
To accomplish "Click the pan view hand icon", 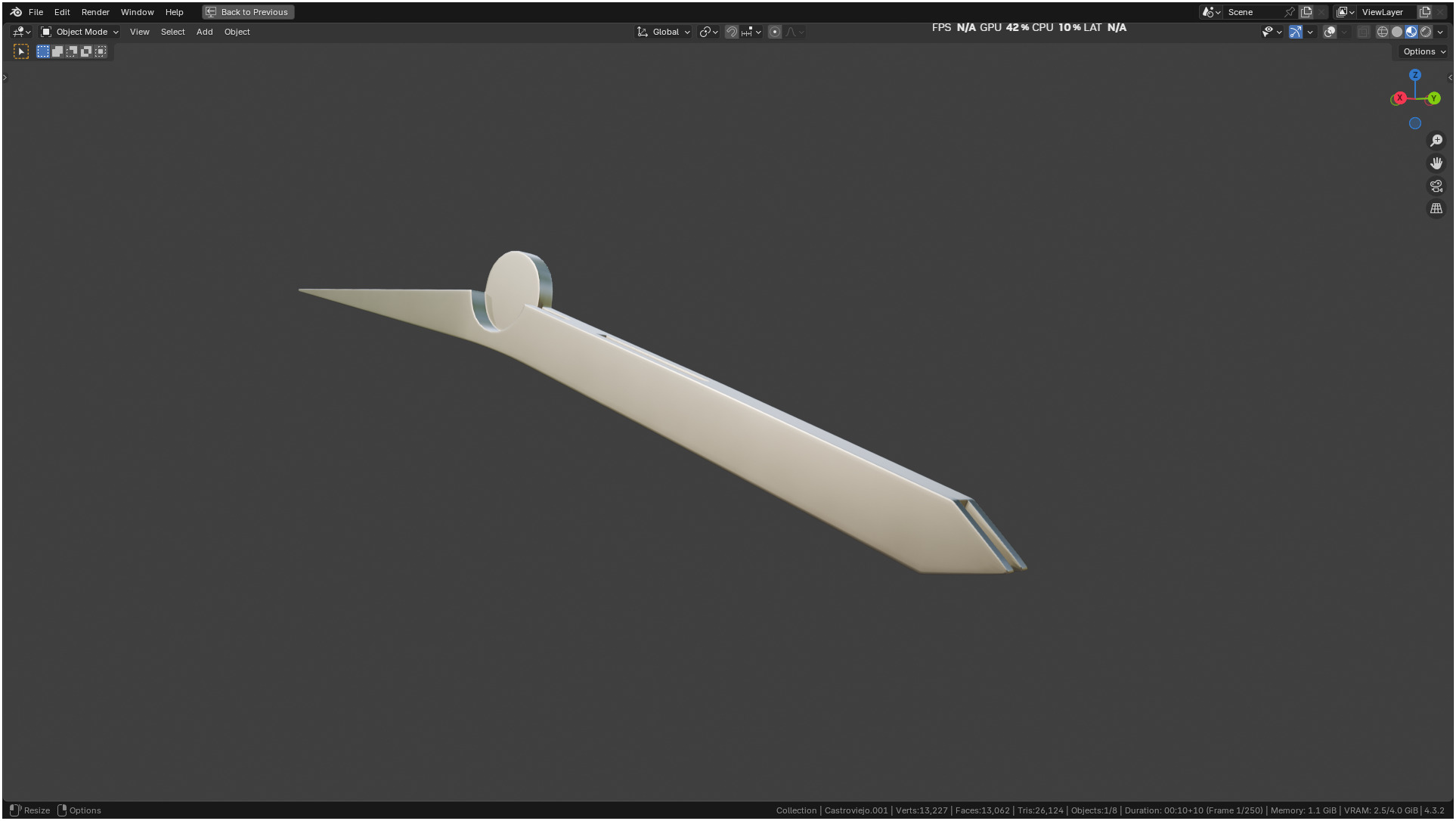I will 1436,163.
